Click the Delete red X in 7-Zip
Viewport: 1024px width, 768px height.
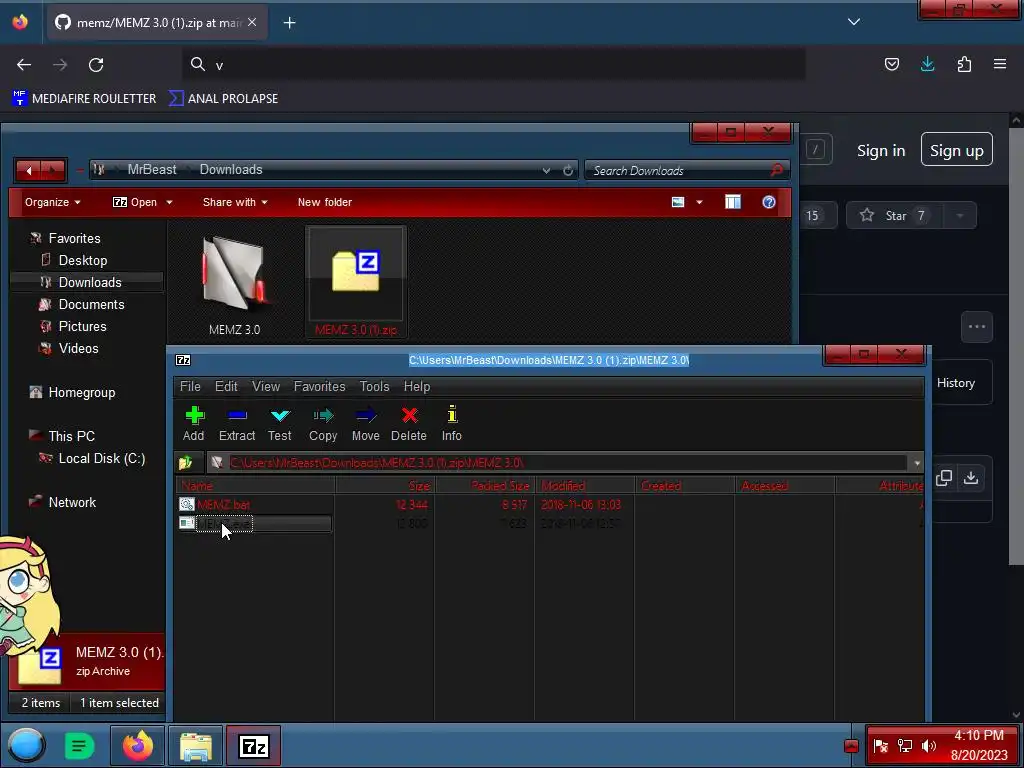409,423
